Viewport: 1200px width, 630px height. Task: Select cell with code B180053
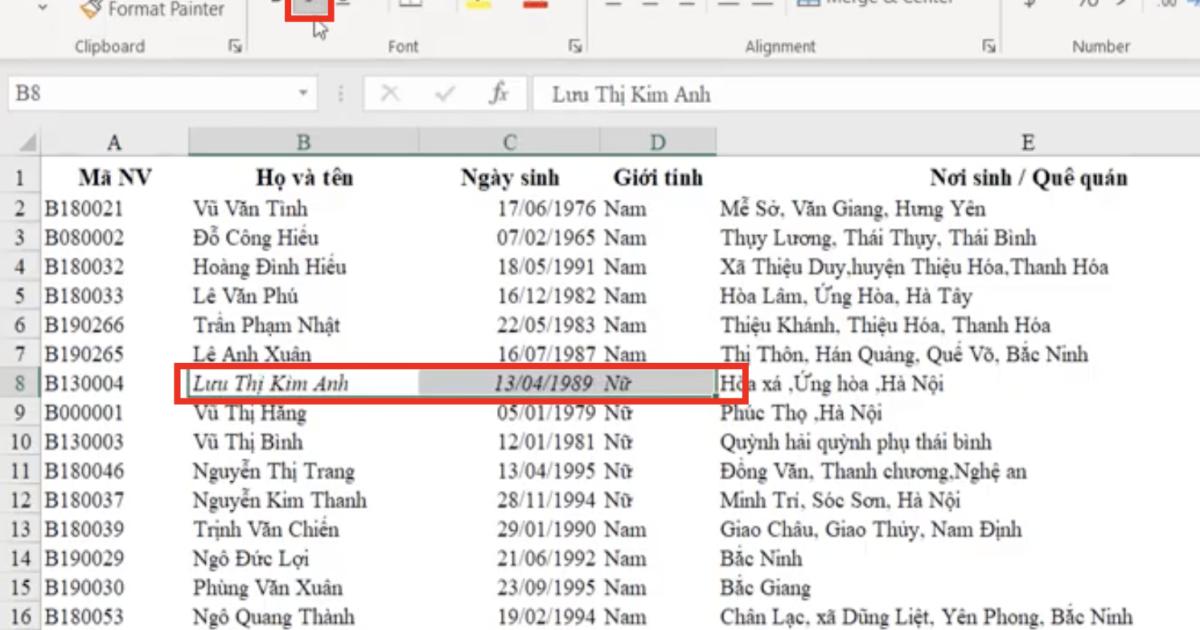114,616
